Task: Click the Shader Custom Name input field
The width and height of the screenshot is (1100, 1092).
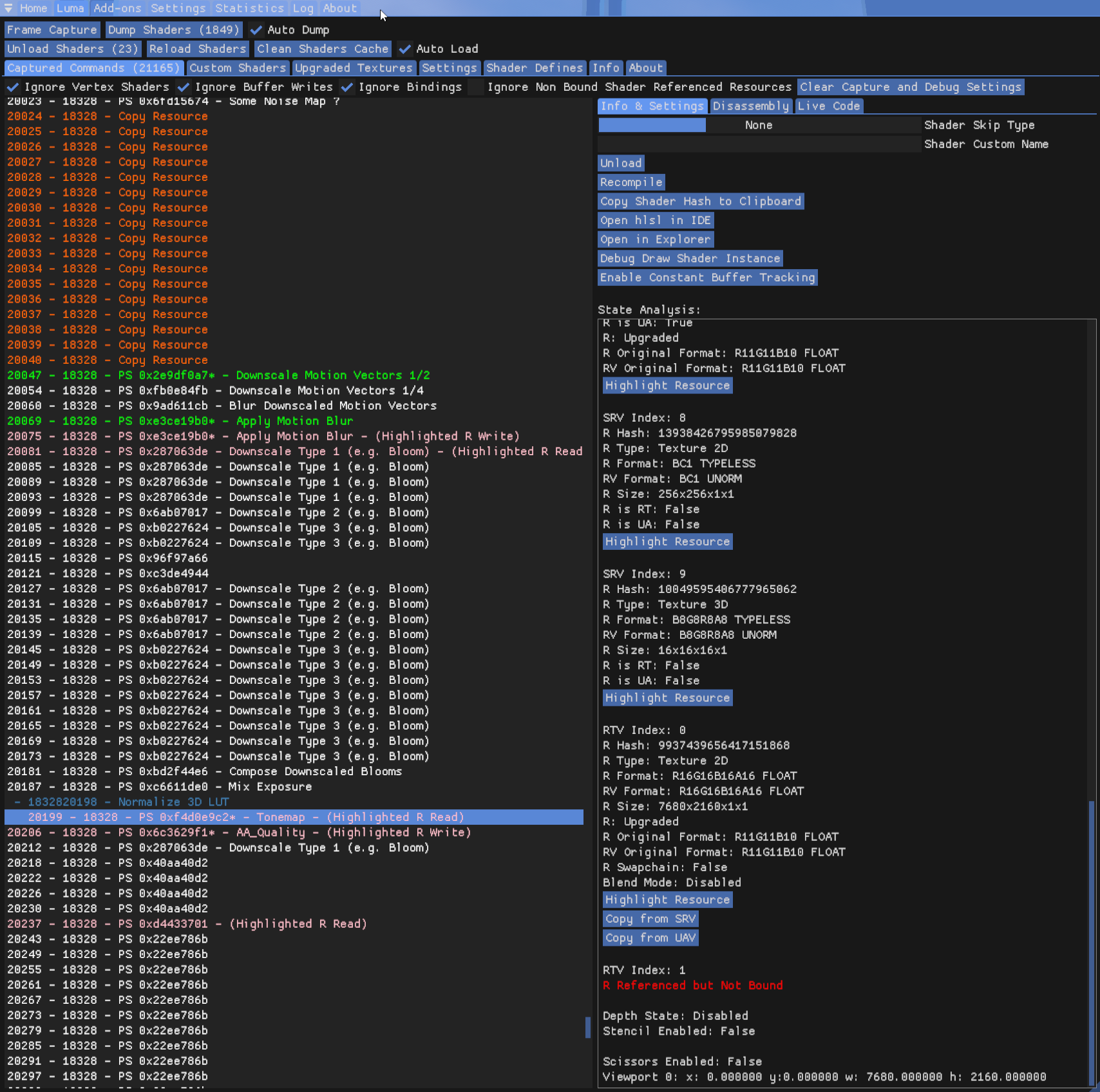Action: tap(758, 144)
